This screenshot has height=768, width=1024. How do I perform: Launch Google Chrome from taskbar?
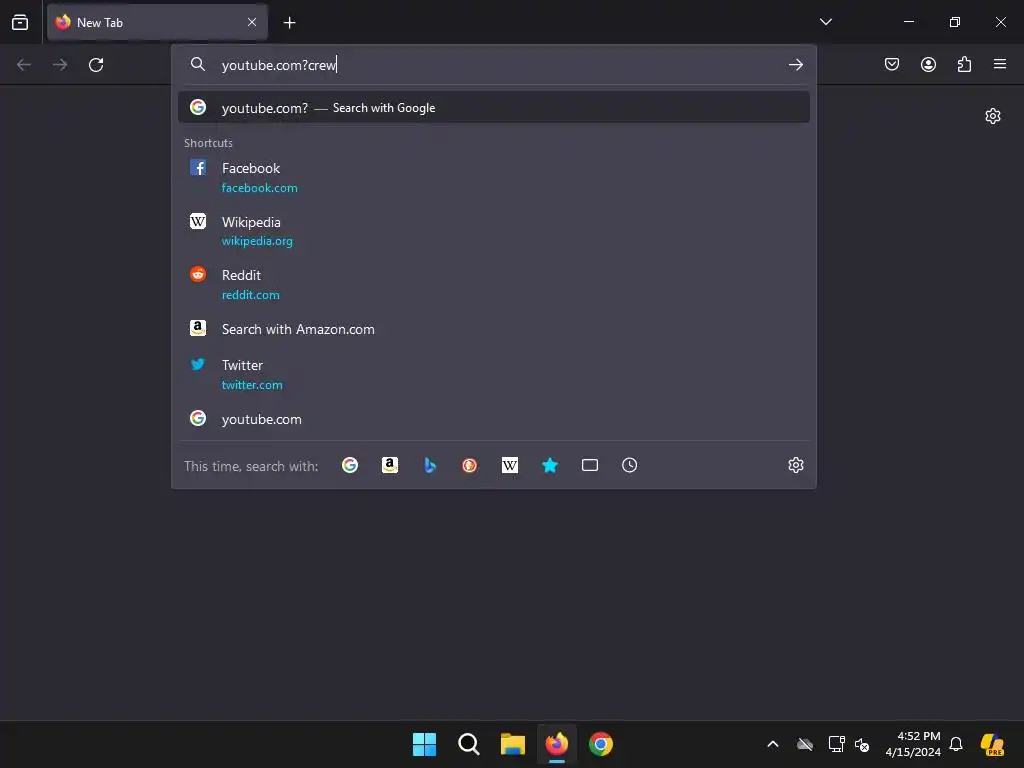601,744
